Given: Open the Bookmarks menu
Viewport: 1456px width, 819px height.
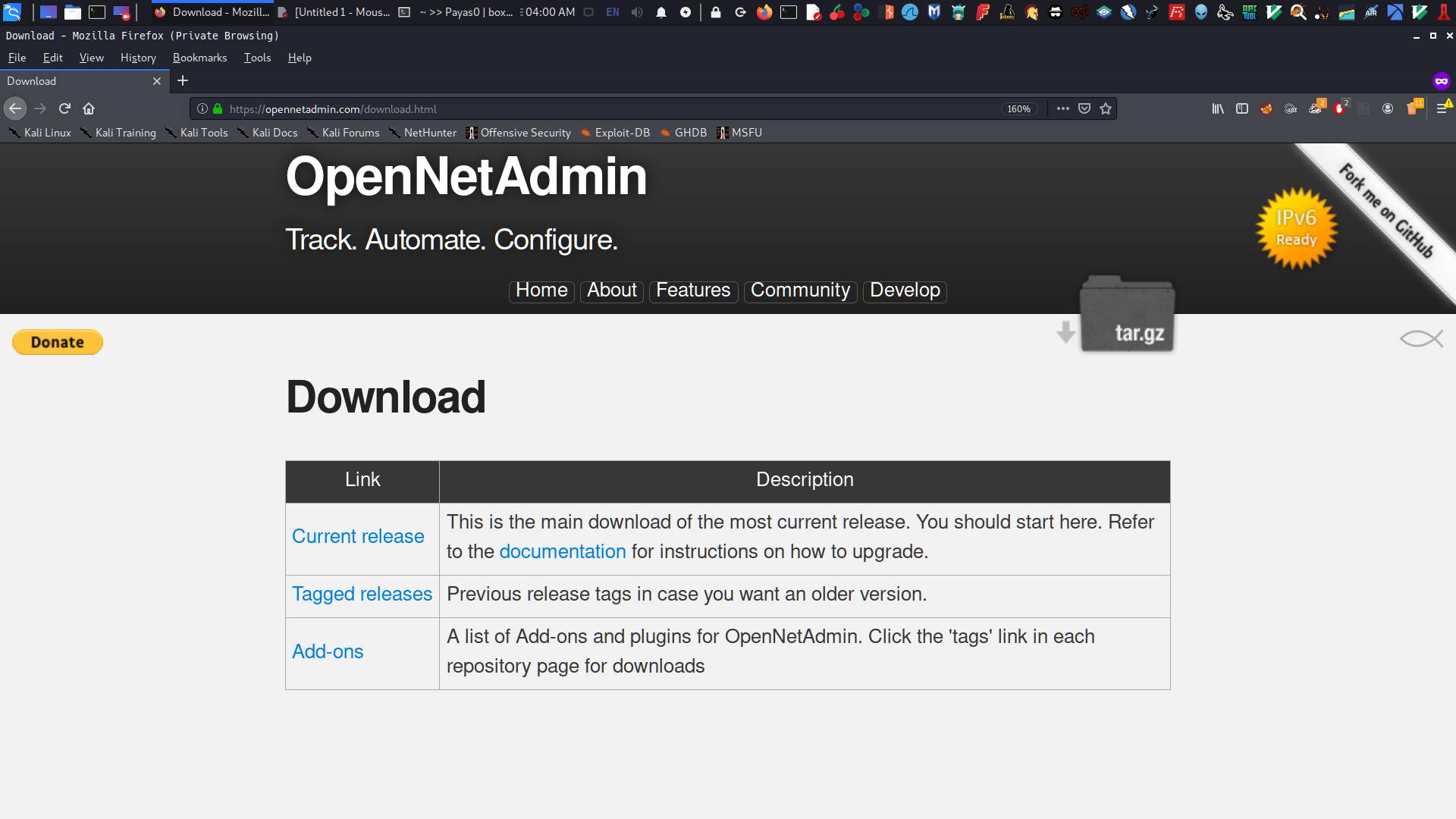Looking at the screenshot, I should [199, 58].
